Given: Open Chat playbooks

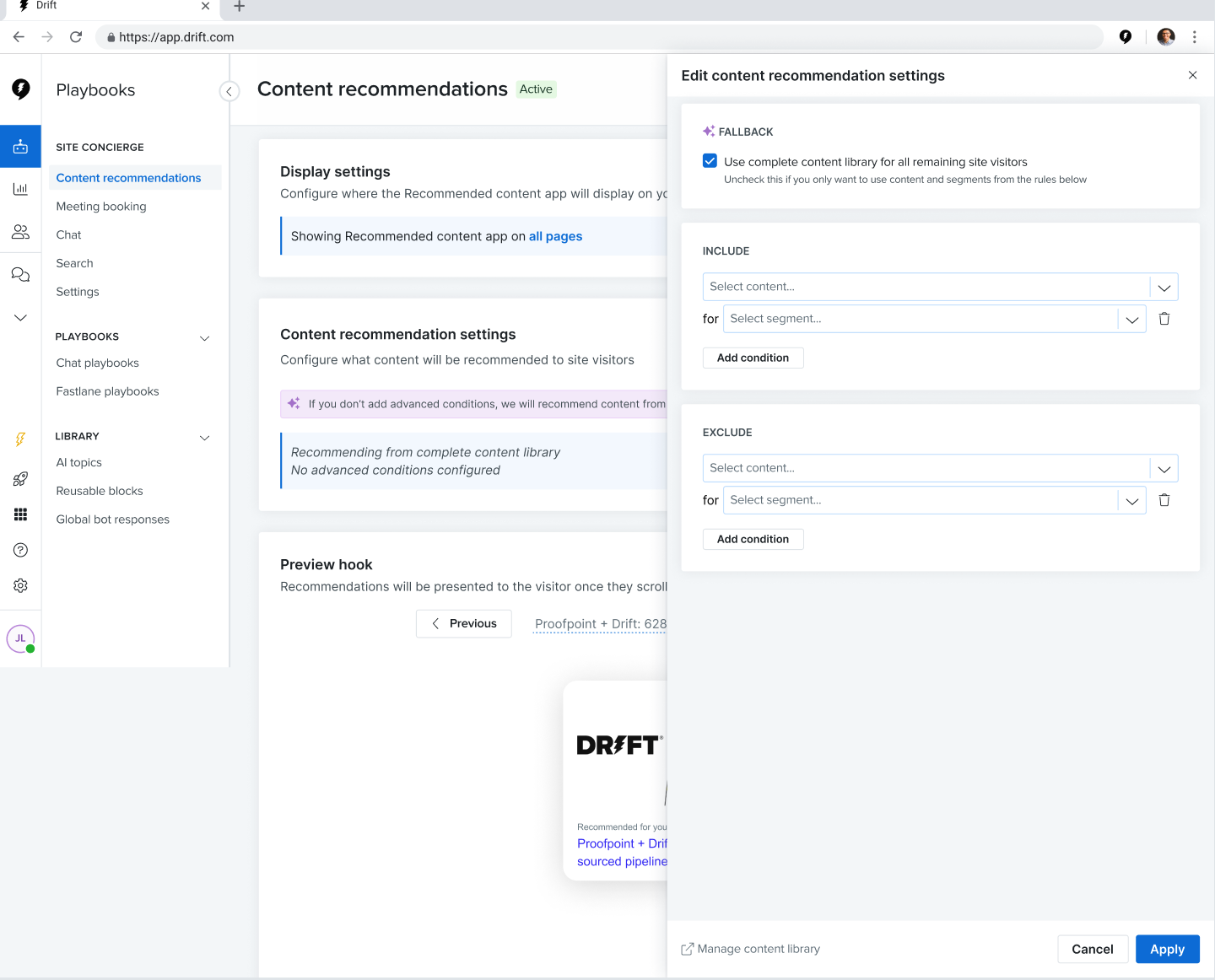Looking at the screenshot, I should point(97,363).
